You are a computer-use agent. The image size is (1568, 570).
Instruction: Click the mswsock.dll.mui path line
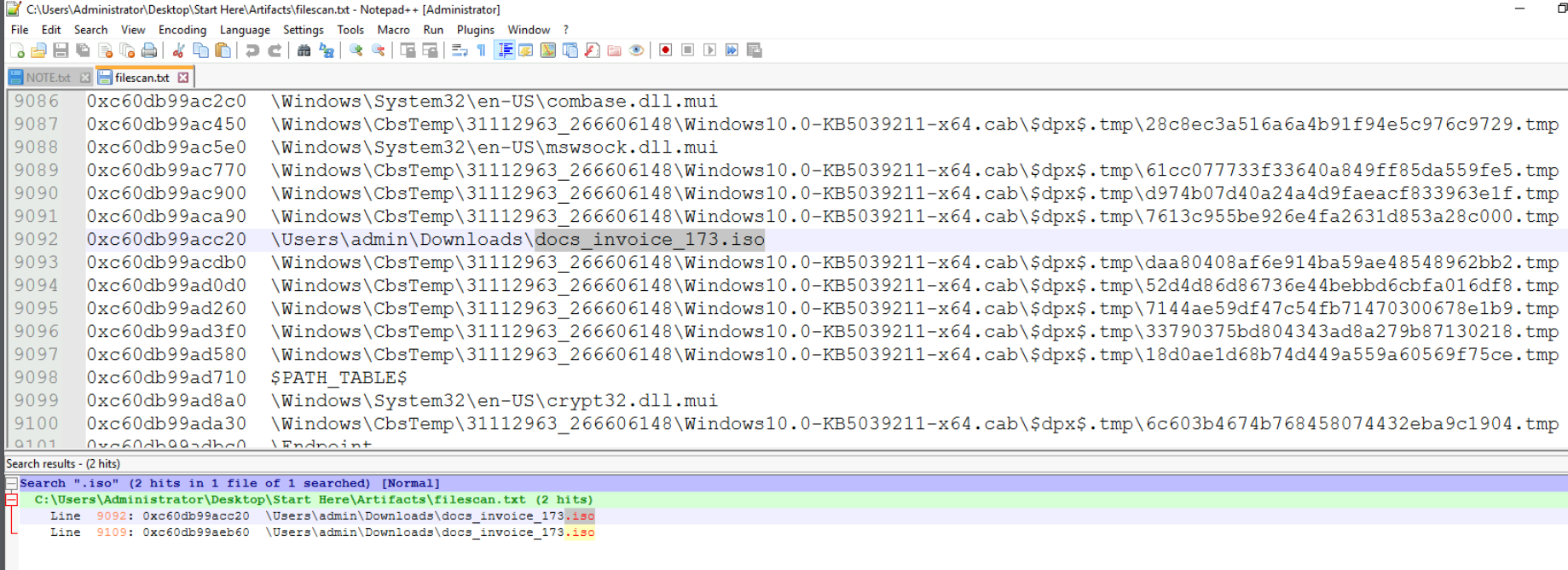pyautogui.click(x=495, y=148)
